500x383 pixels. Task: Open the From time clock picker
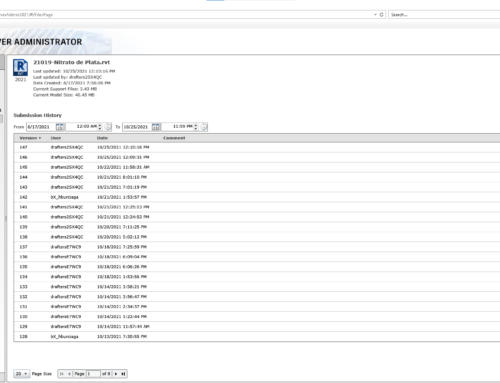pos(108,127)
